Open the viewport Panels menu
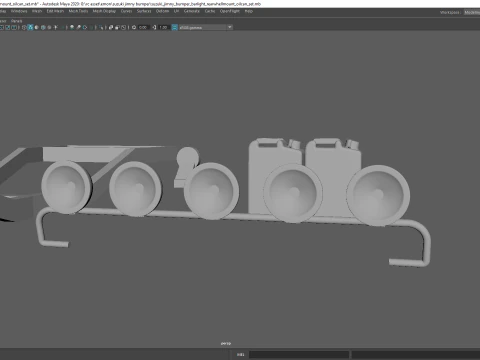The height and width of the screenshot is (360, 480). [x=16, y=21]
